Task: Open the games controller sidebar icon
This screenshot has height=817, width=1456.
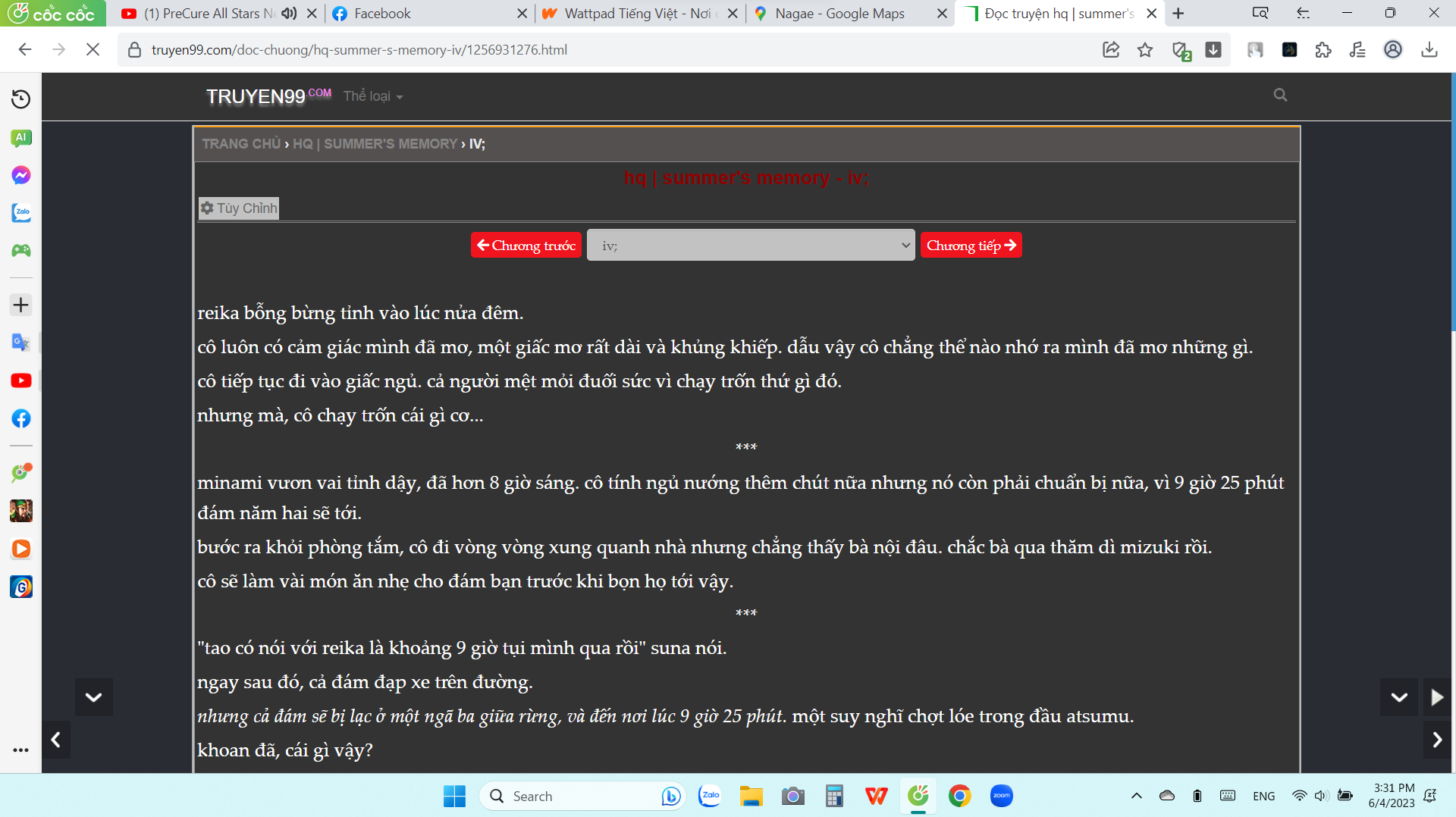Action: click(x=20, y=250)
